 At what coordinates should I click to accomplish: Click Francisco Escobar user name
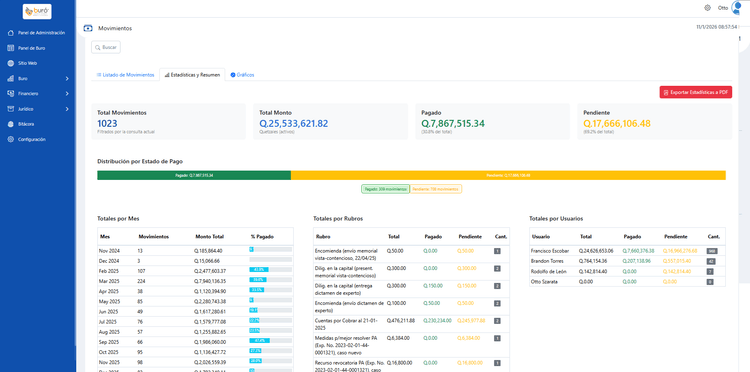(x=550, y=251)
